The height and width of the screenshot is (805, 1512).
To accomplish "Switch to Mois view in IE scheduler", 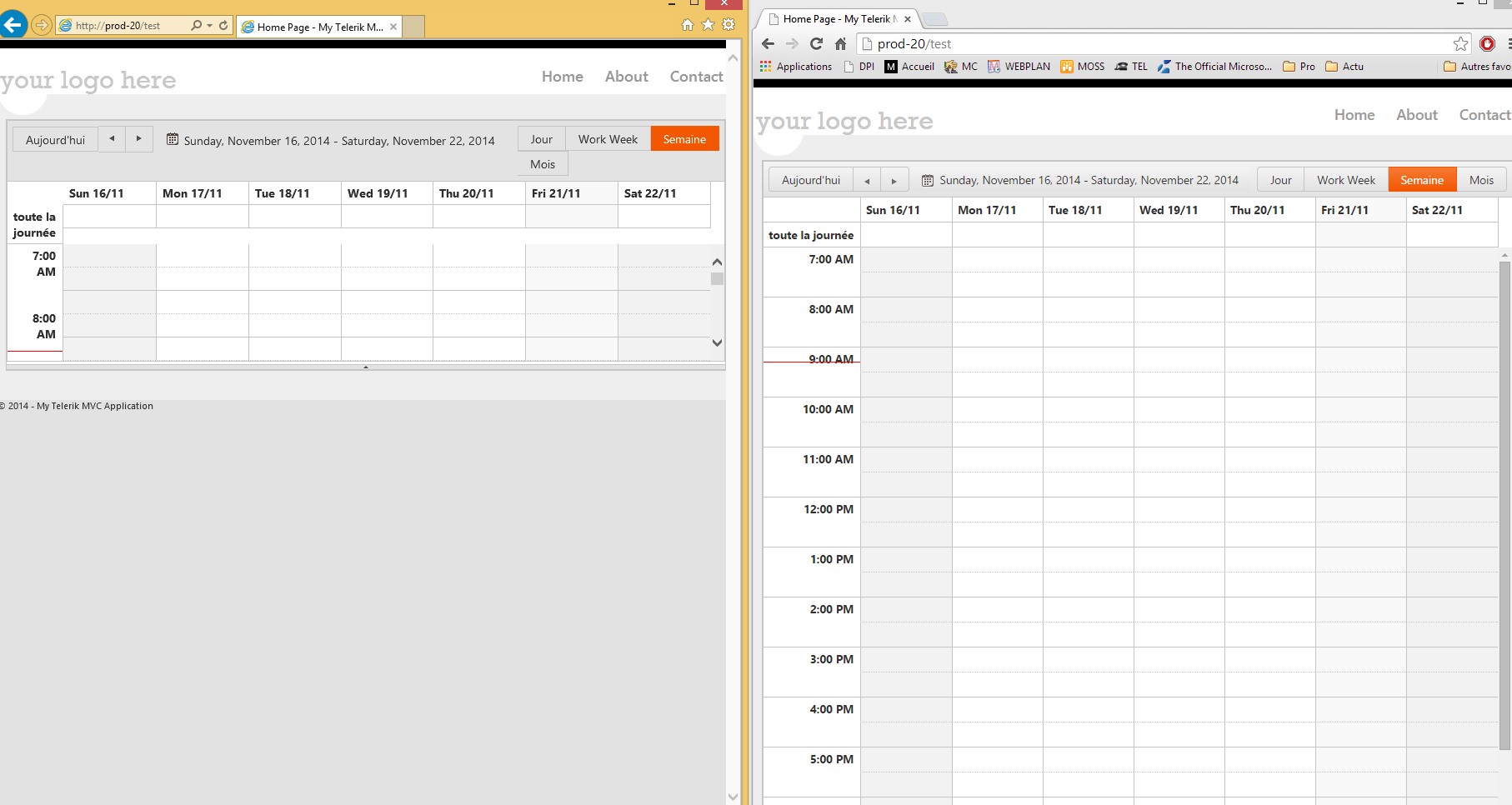I will tap(543, 164).
